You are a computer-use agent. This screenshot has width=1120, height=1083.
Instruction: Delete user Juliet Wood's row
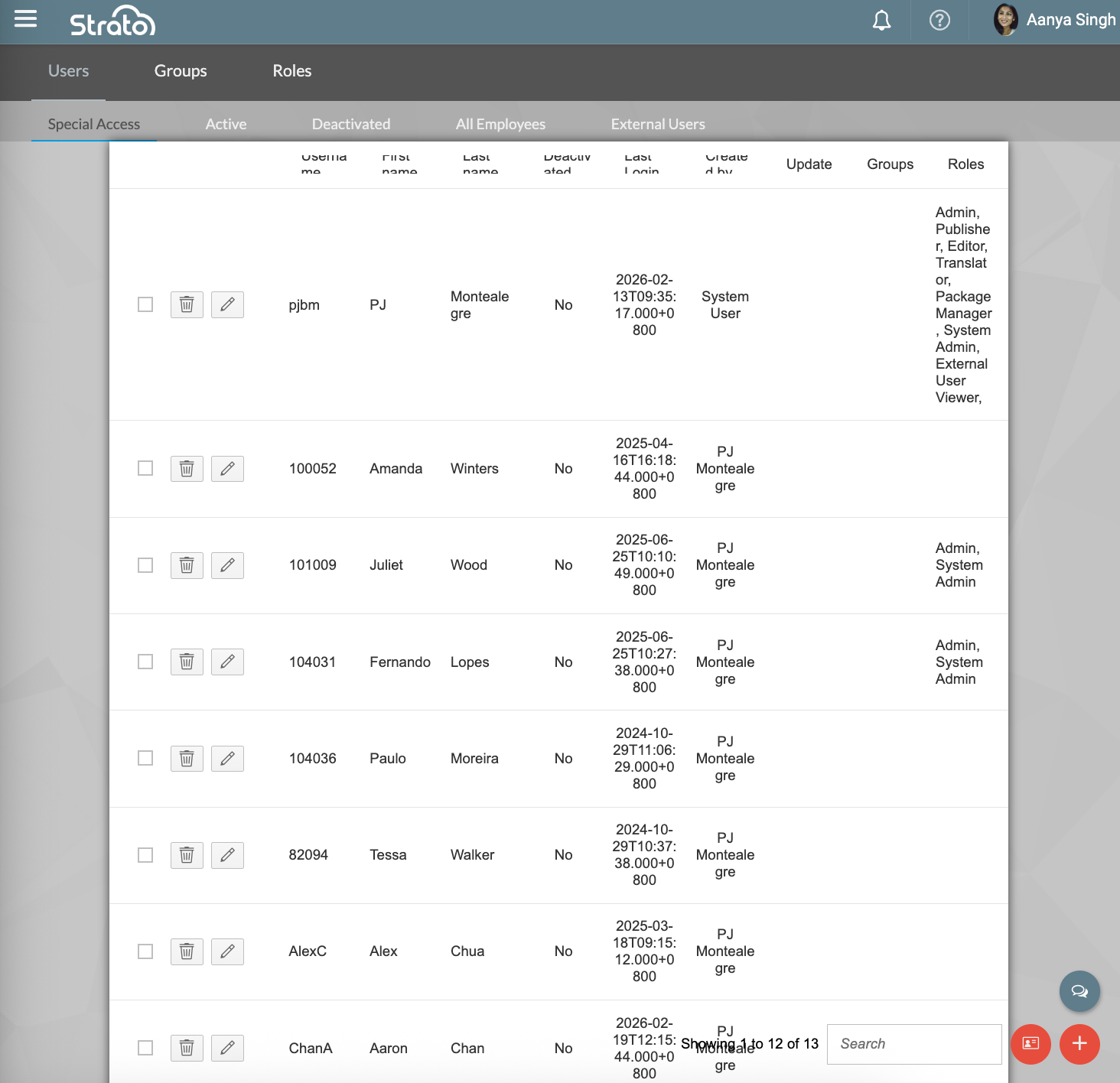click(x=187, y=565)
